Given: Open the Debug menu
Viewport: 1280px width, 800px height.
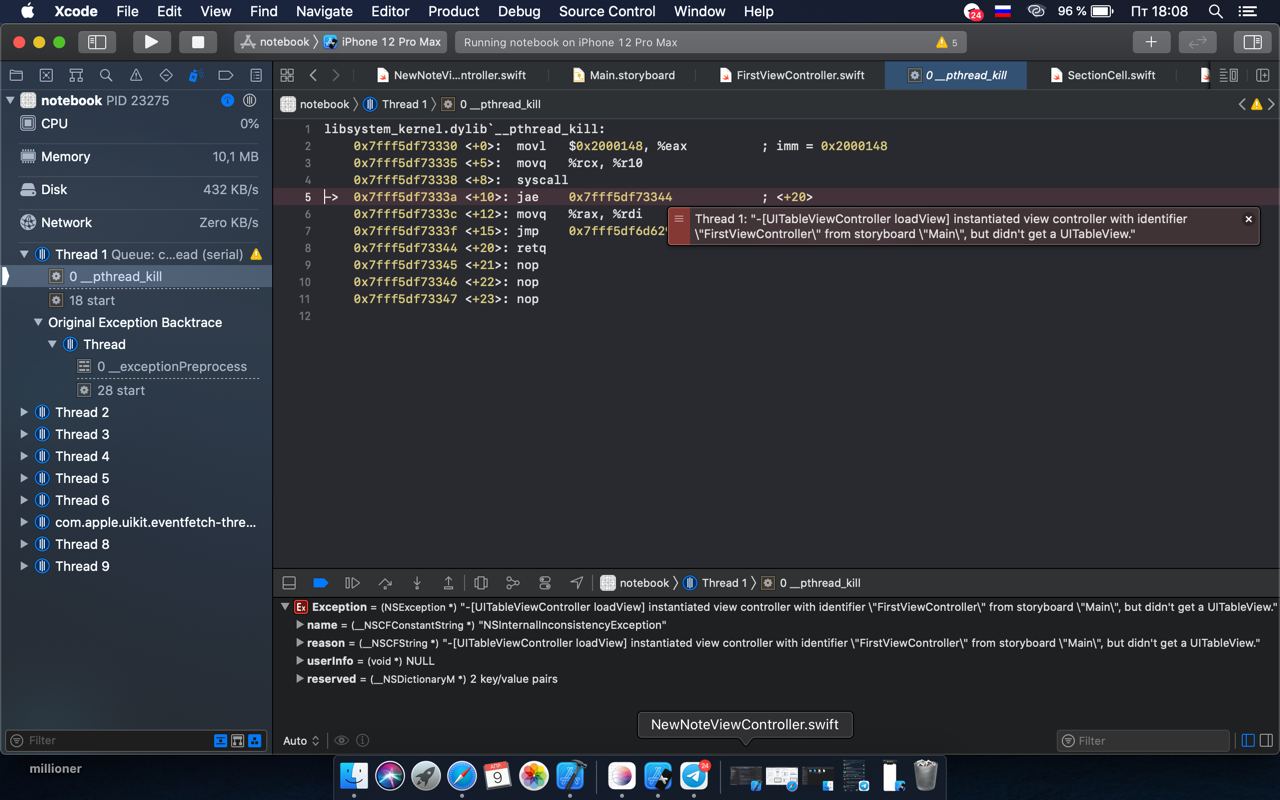Looking at the screenshot, I should (x=519, y=11).
